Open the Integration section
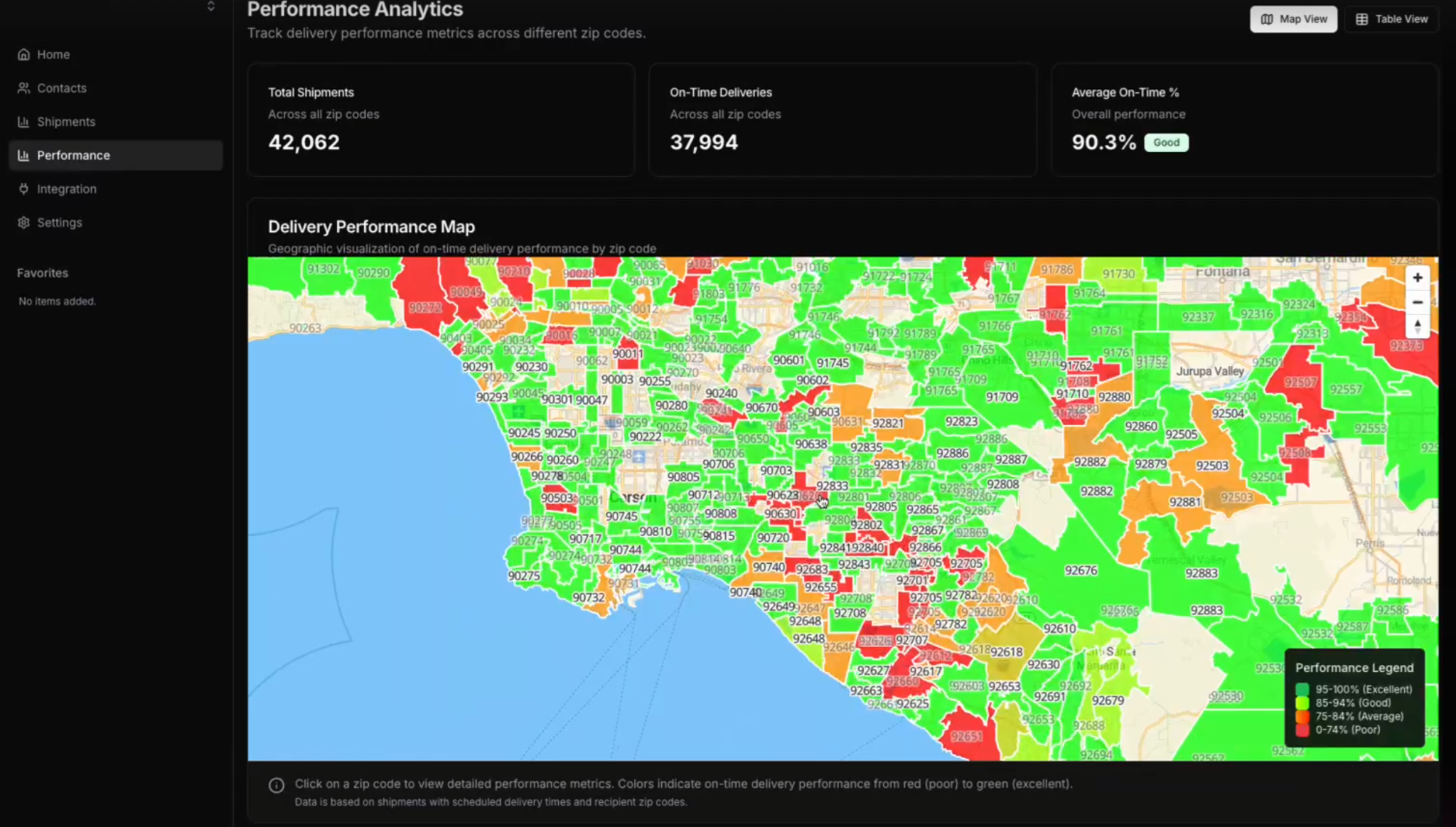This screenshot has height=827, width=1456. [67, 188]
